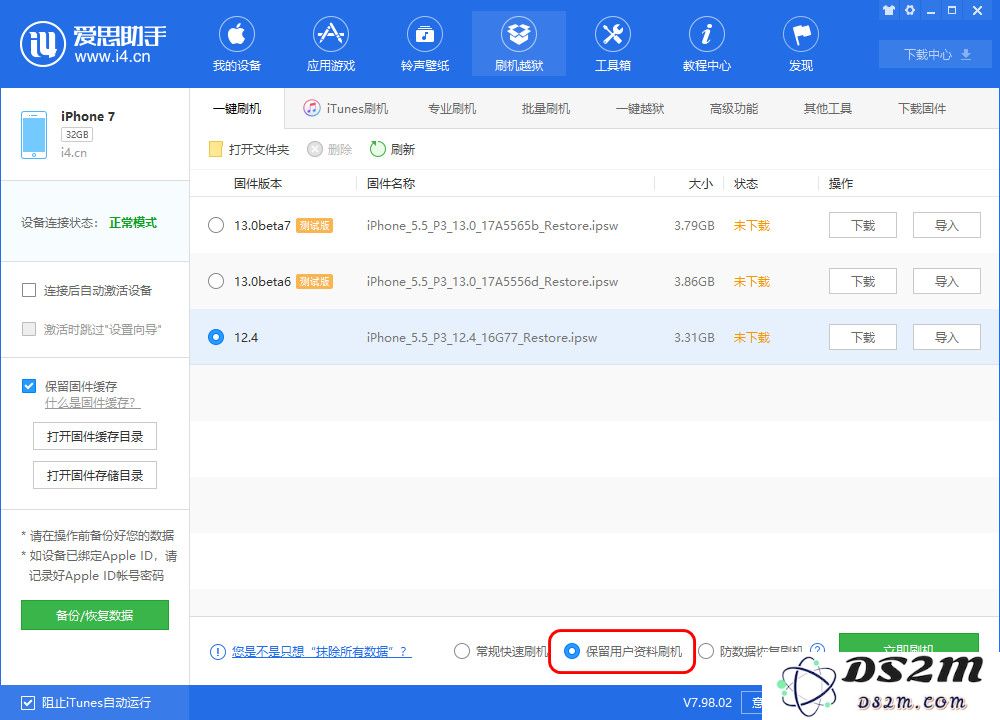
Task: Switch to the 其他工具 tab
Action: (828, 108)
